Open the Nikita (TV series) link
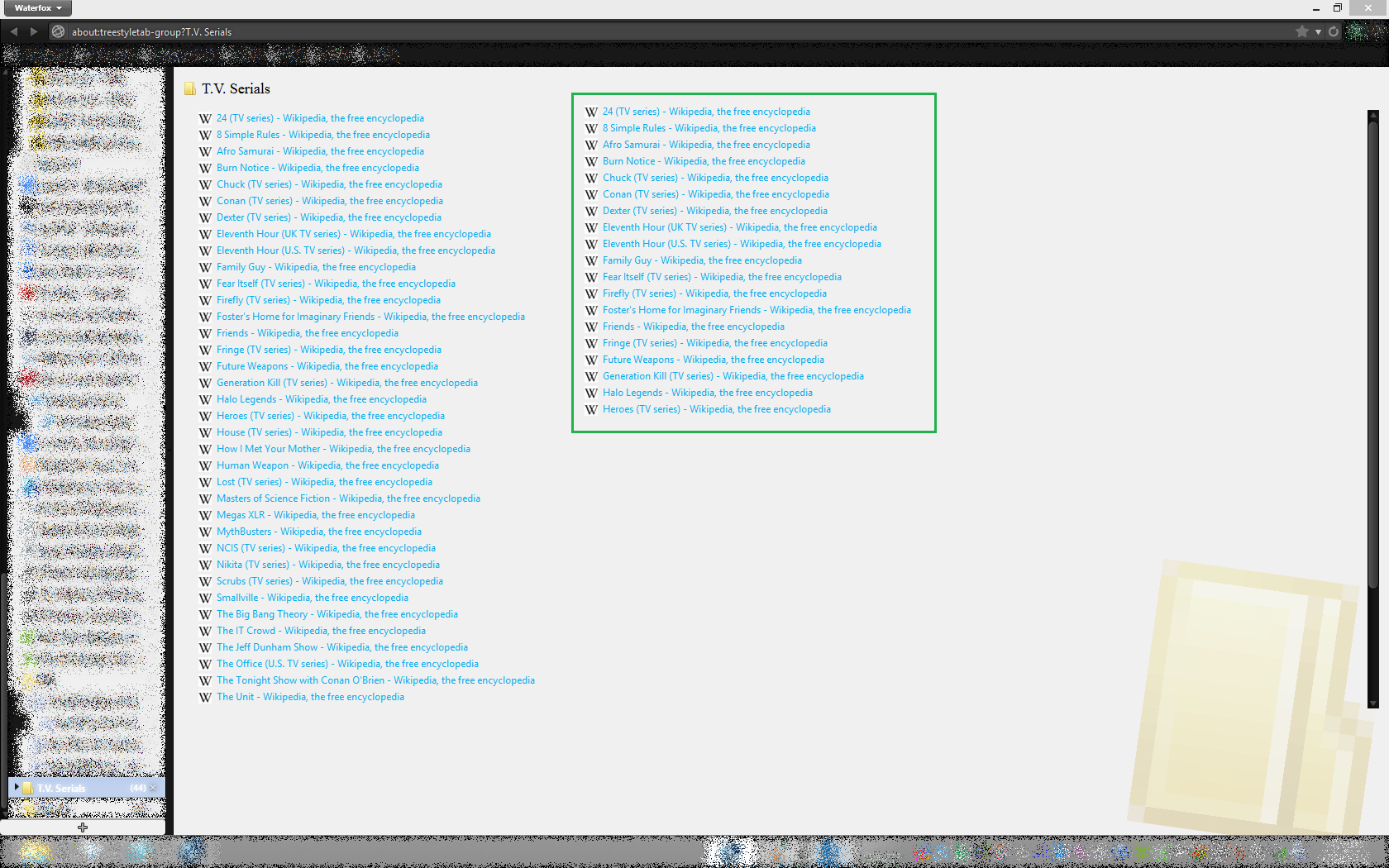 [x=328, y=565]
